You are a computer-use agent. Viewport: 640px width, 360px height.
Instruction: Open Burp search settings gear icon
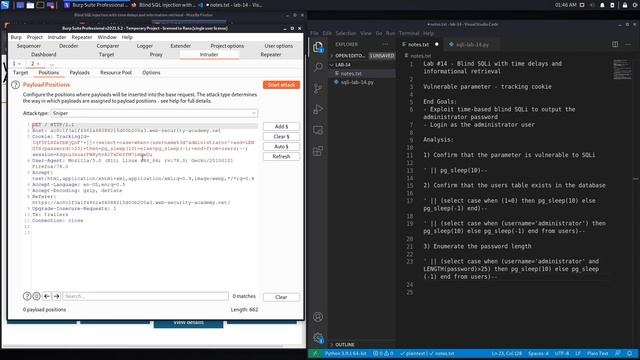pos(36,296)
